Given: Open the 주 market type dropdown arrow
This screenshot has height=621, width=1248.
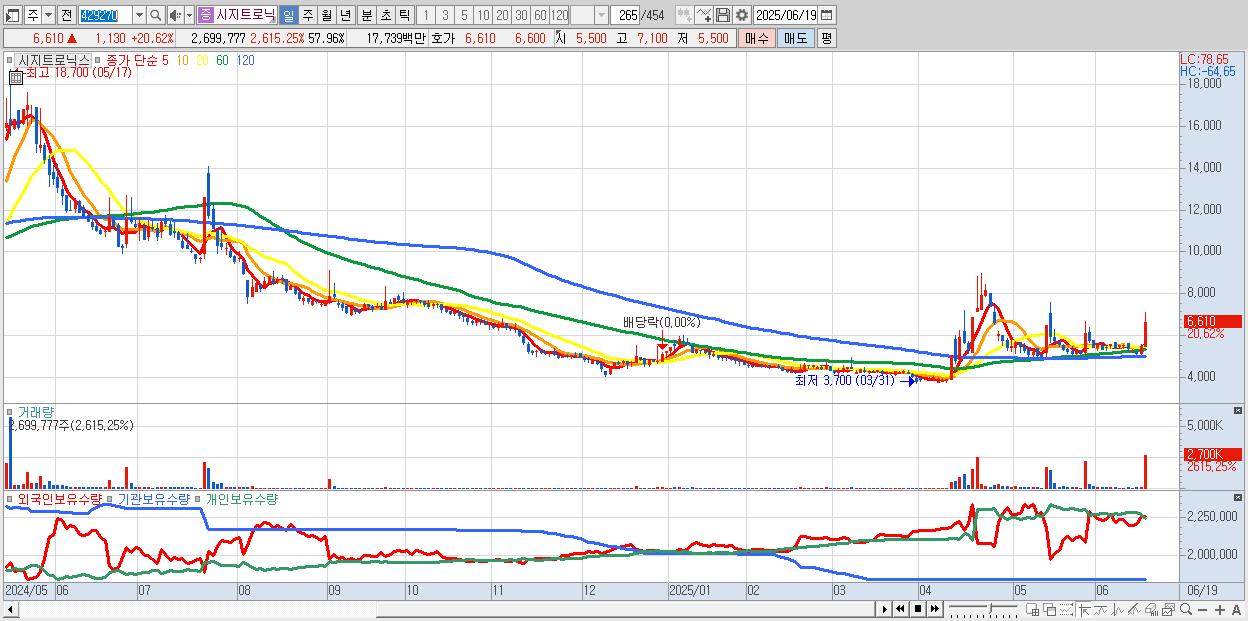Looking at the screenshot, I should (49, 15).
